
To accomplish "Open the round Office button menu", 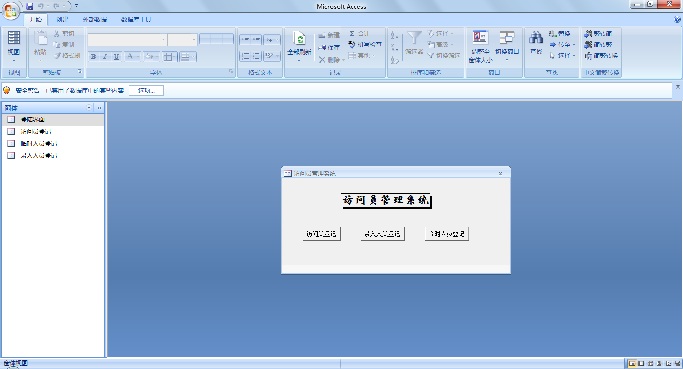I will point(10,10).
